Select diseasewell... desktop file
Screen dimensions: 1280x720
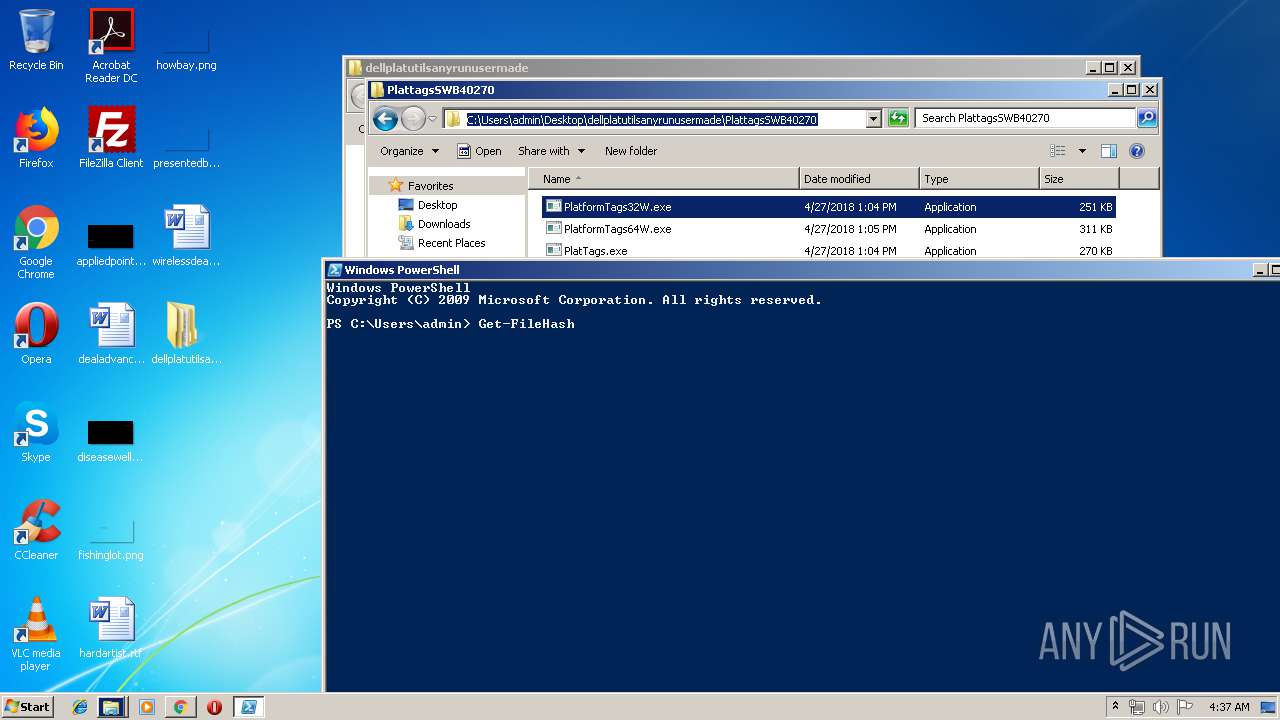pos(111,440)
